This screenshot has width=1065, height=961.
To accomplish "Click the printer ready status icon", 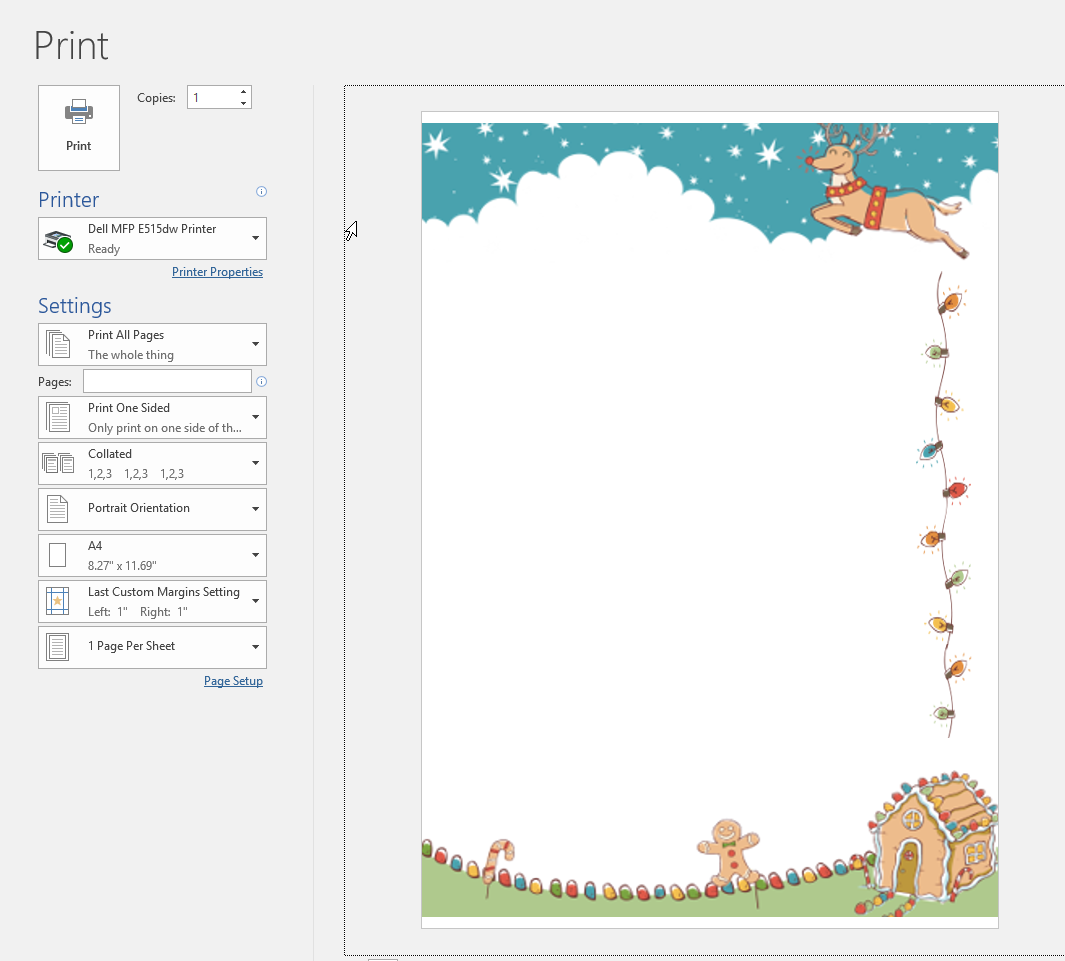I will [59, 240].
